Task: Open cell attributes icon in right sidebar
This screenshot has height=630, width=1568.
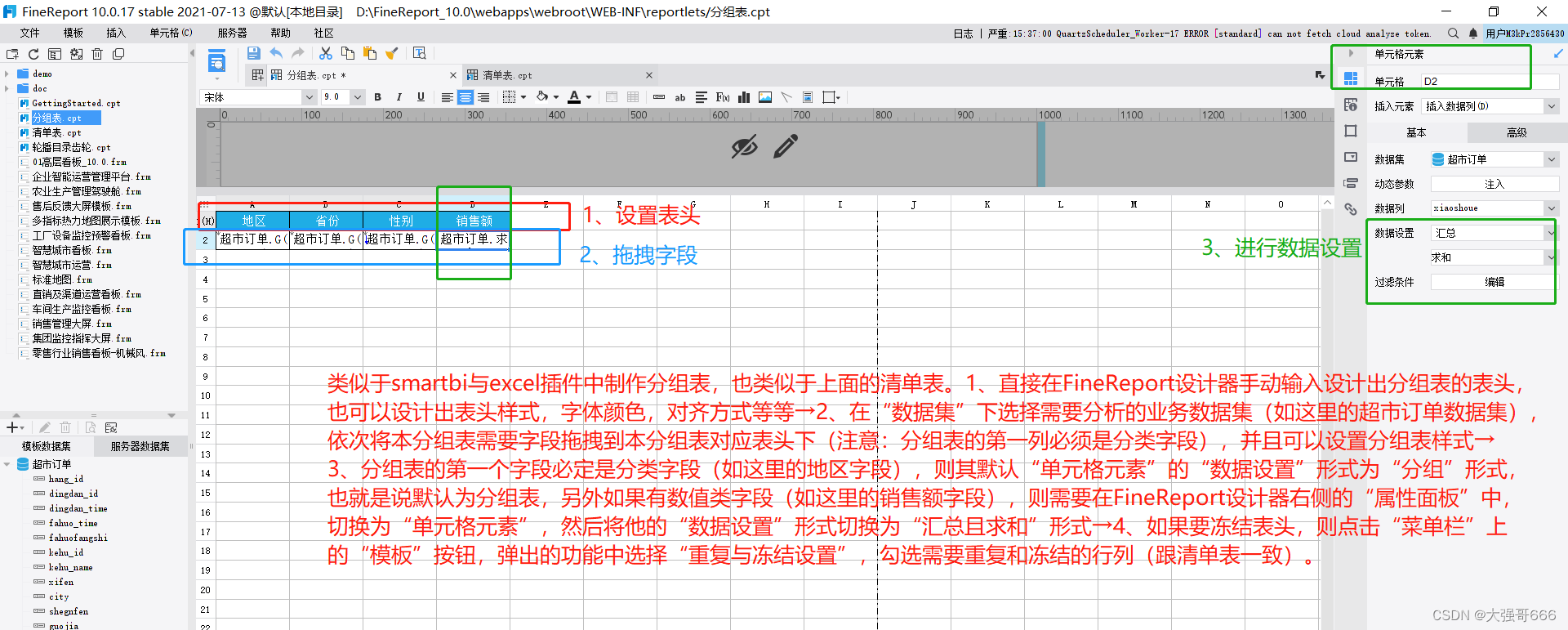Action: click(1351, 105)
